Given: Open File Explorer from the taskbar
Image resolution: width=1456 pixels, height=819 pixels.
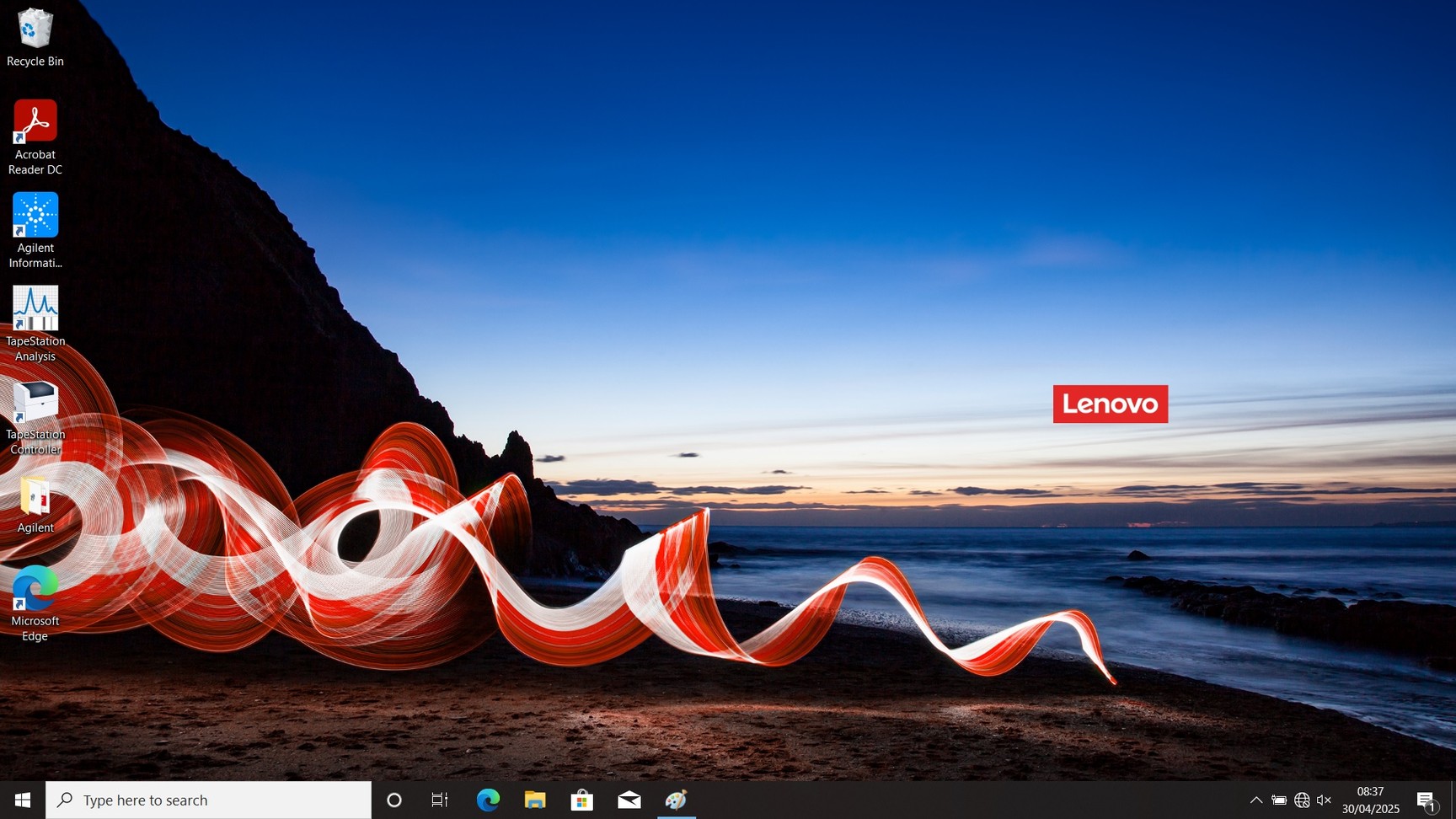Looking at the screenshot, I should (535, 800).
